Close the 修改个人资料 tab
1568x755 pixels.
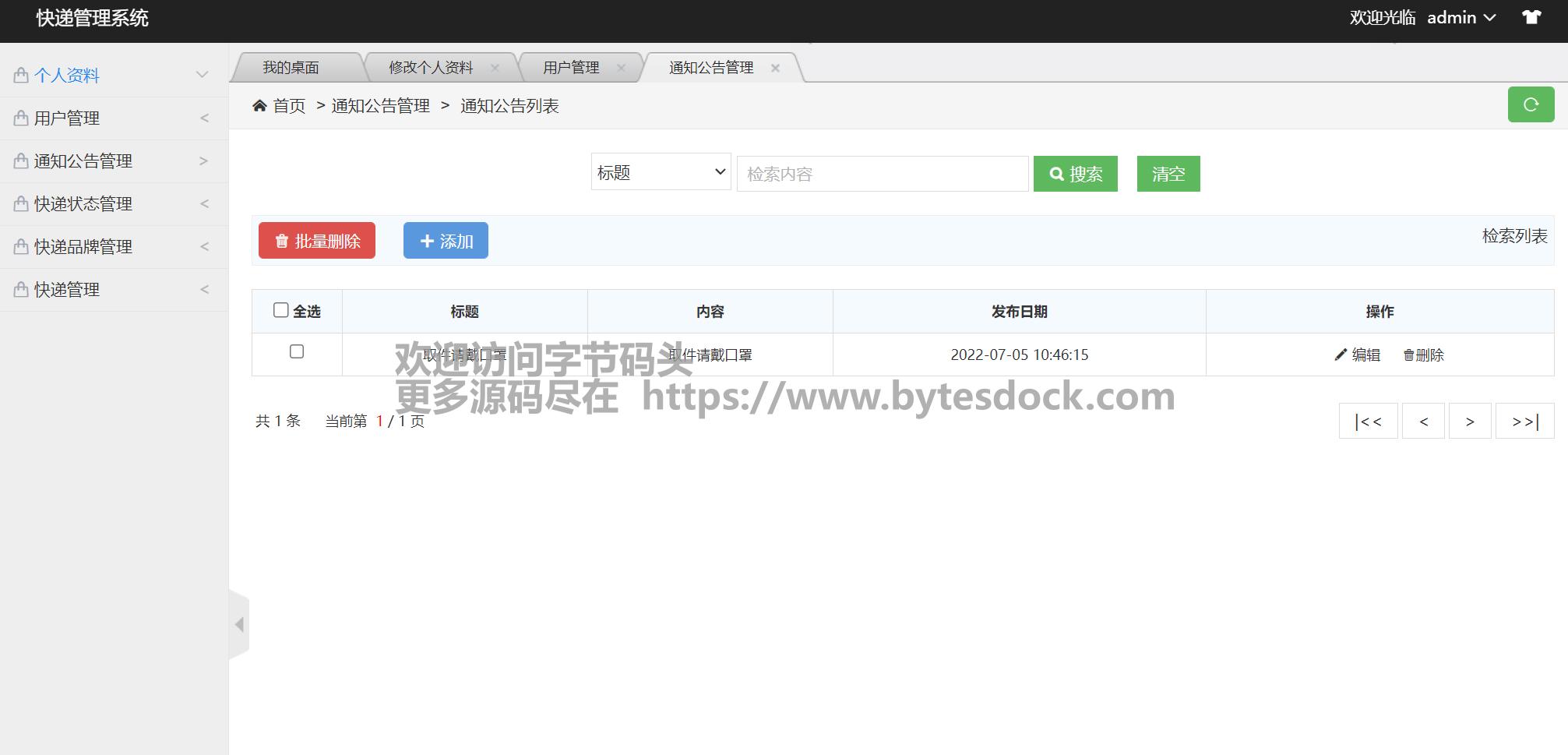tap(495, 68)
